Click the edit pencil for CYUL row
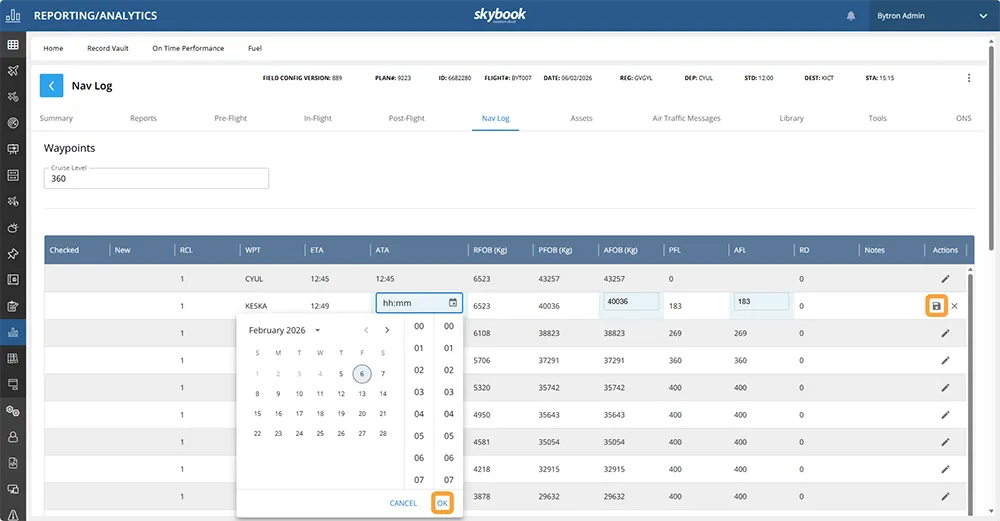This screenshot has height=521, width=1000. point(945,278)
